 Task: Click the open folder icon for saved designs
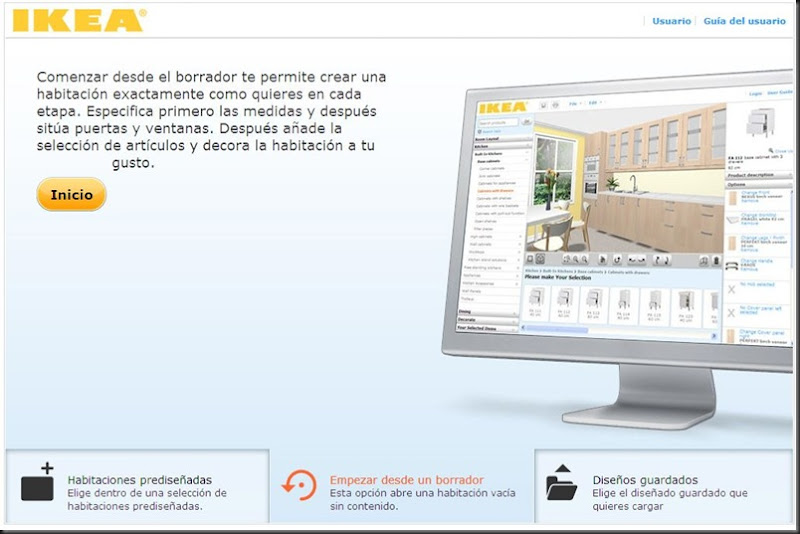point(561,482)
